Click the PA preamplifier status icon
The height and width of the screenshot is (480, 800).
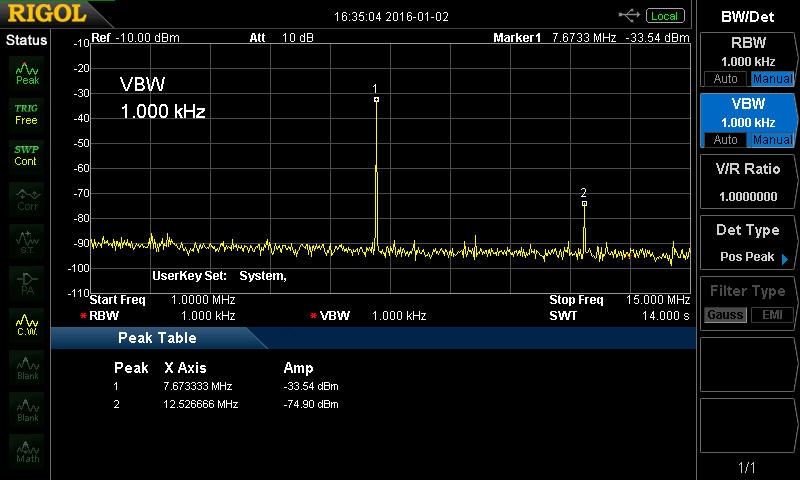click(x=27, y=282)
